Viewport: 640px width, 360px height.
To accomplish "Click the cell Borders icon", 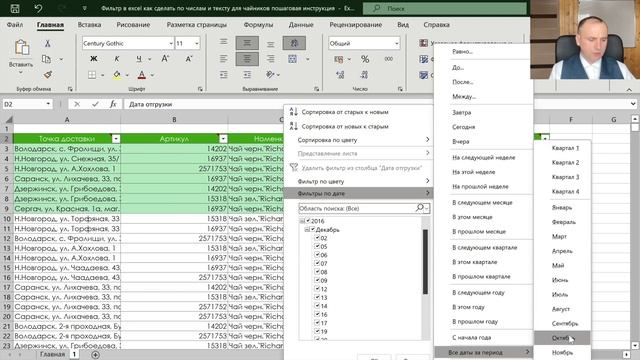I will (x=92, y=75).
